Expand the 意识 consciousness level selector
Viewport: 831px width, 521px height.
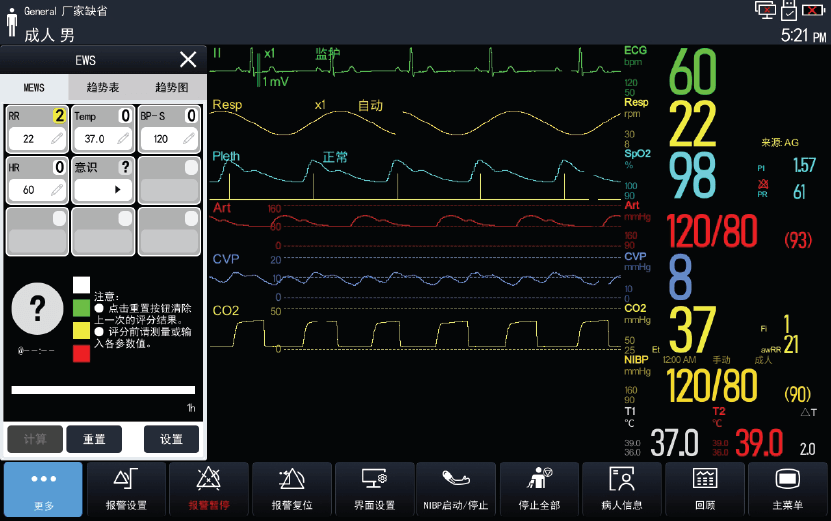(103, 189)
